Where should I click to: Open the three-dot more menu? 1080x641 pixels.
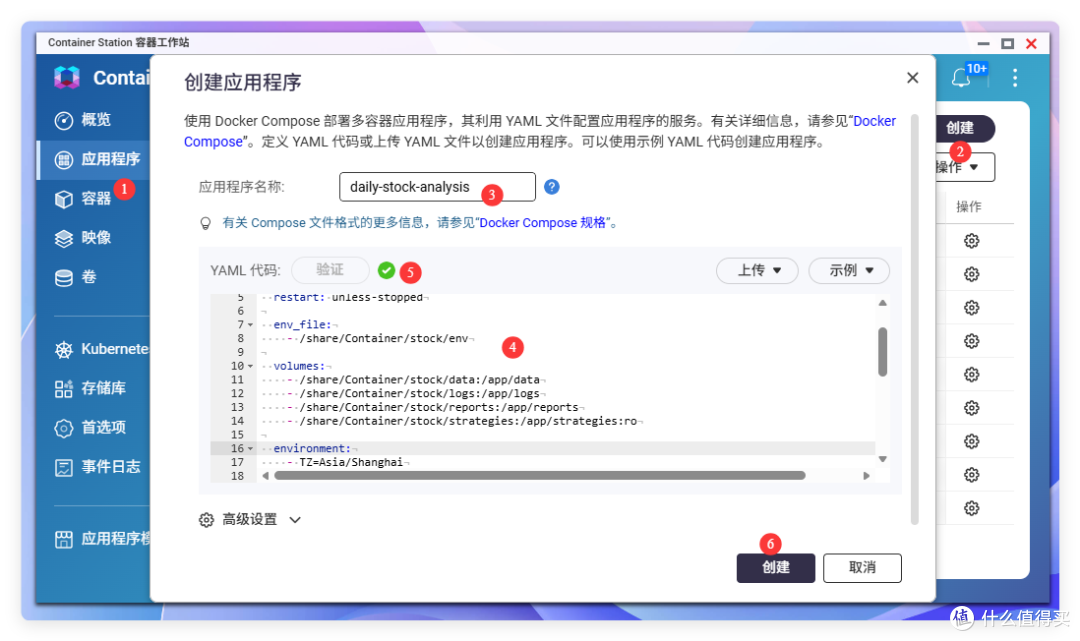pos(1015,77)
